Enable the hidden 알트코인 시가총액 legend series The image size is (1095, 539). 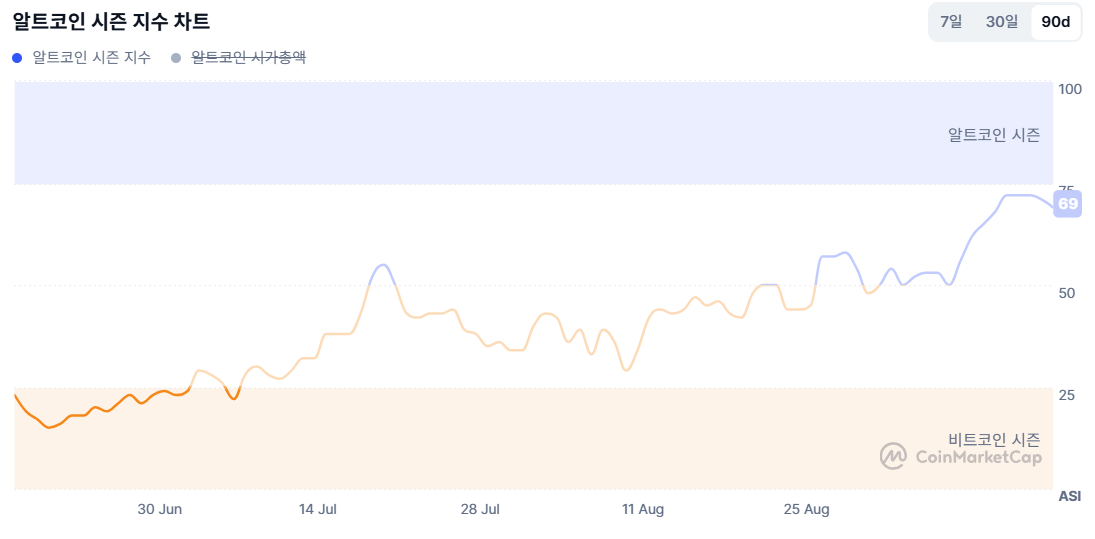[x=248, y=58]
